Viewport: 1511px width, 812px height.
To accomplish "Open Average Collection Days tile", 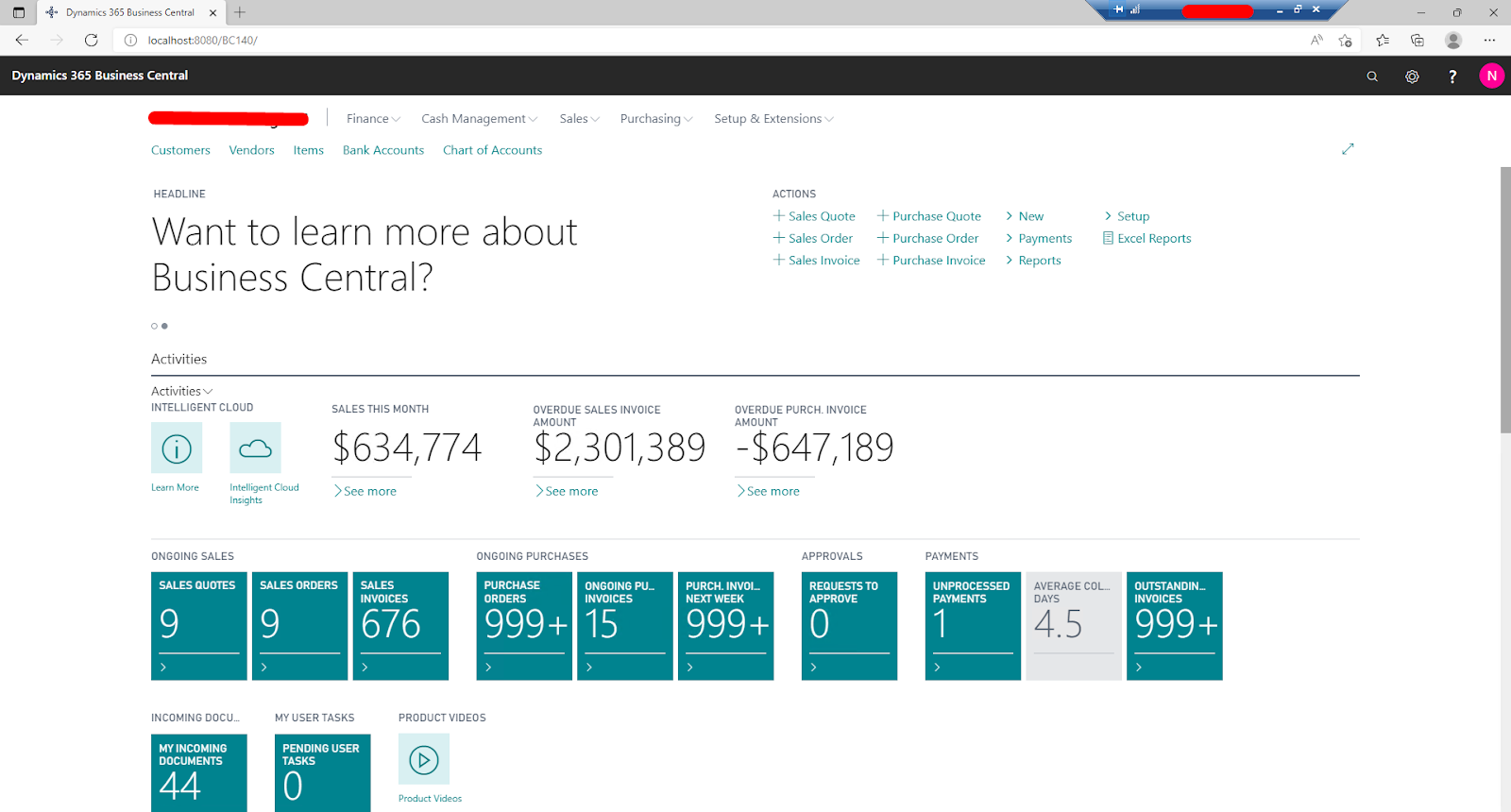I will click(x=1074, y=626).
